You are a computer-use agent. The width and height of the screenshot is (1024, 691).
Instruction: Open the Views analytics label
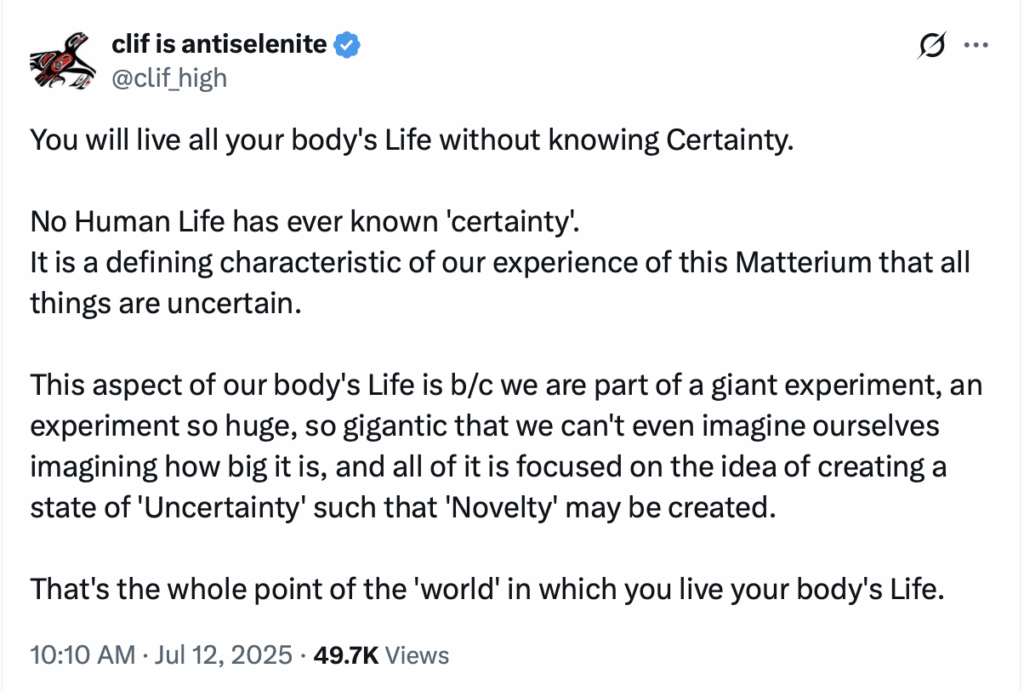click(x=417, y=656)
